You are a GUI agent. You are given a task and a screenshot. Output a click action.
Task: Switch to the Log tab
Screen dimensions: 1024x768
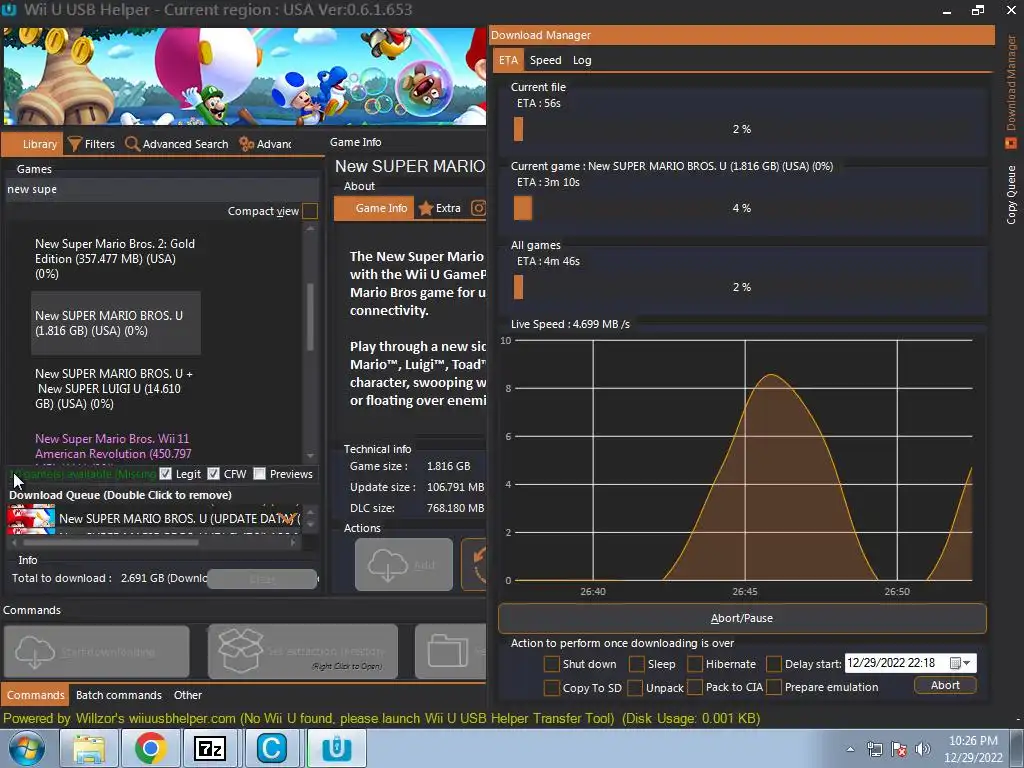(582, 60)
